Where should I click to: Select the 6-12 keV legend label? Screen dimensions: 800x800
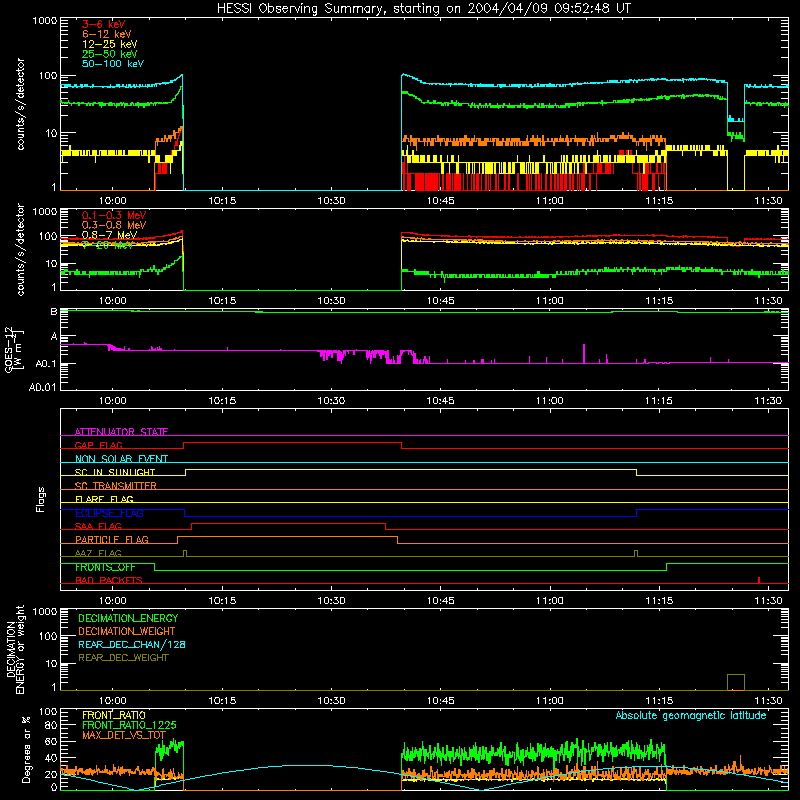pos(107,34)
